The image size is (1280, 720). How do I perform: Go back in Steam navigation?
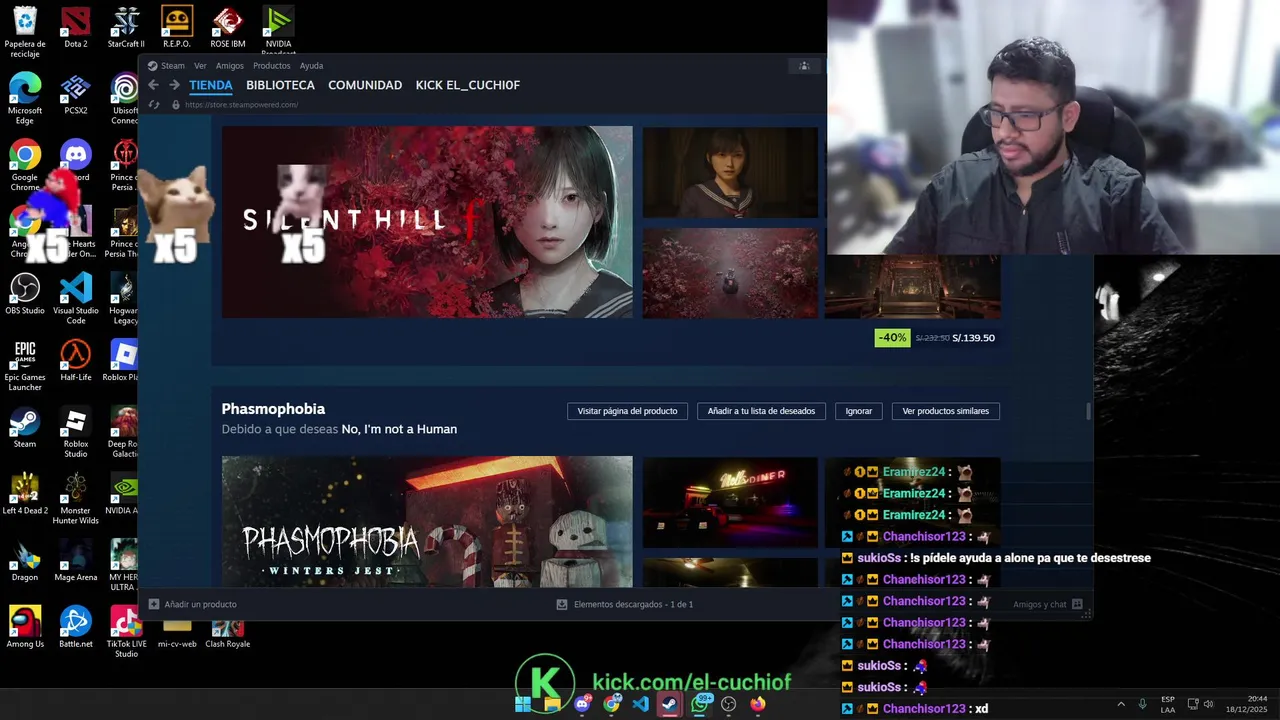(153, 85)
